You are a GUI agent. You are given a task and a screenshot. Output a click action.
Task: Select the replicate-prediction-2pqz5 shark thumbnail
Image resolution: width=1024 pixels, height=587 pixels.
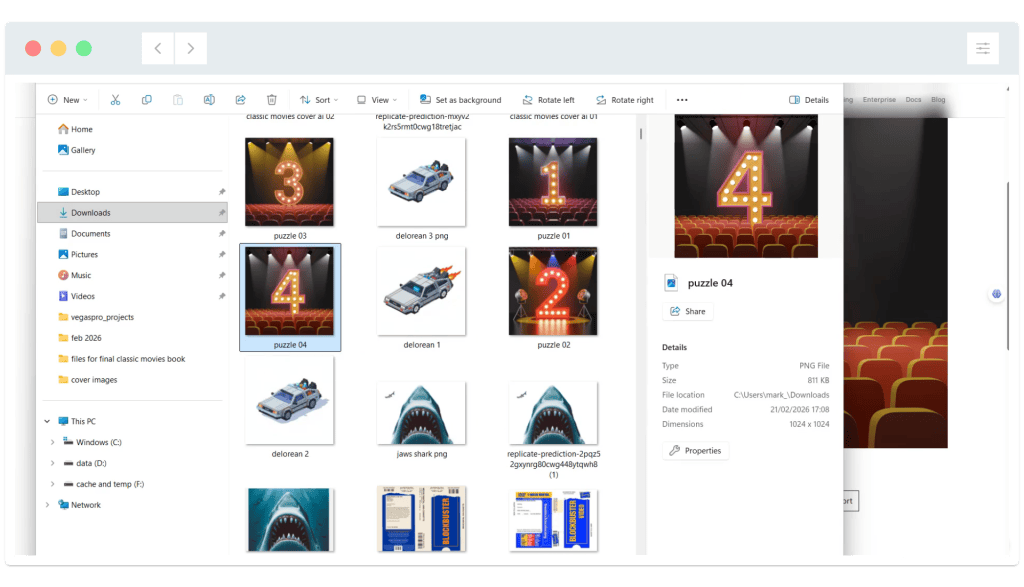tap(553, 413)
